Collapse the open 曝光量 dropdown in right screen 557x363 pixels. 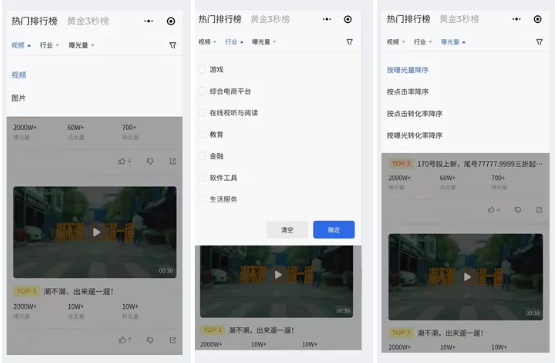click(453, 42)
